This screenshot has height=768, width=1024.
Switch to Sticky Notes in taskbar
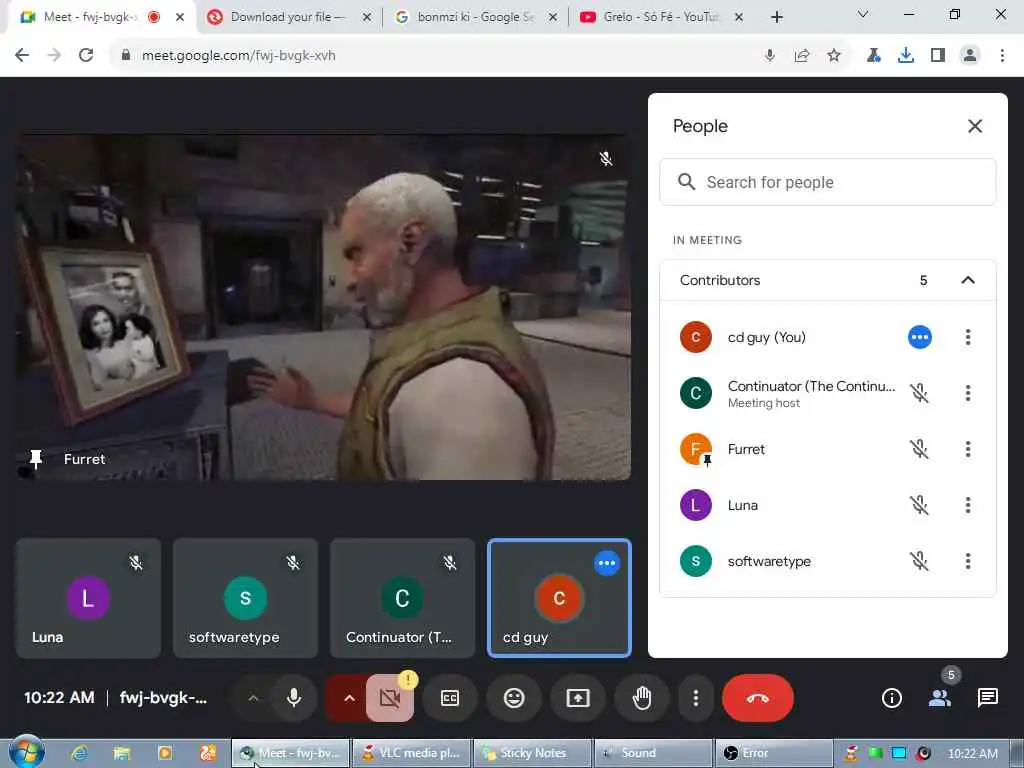pos(533,753)
